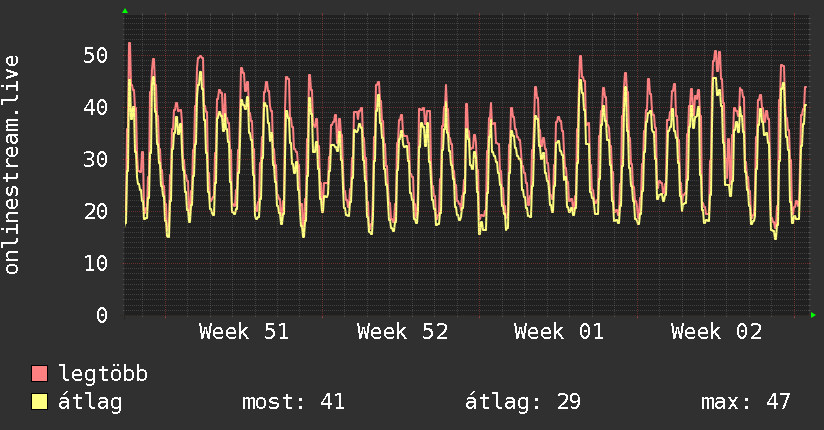Screen dimensions: 824x430
Task: Click the 'Week 01' axis label
Action: pos(559,332)
